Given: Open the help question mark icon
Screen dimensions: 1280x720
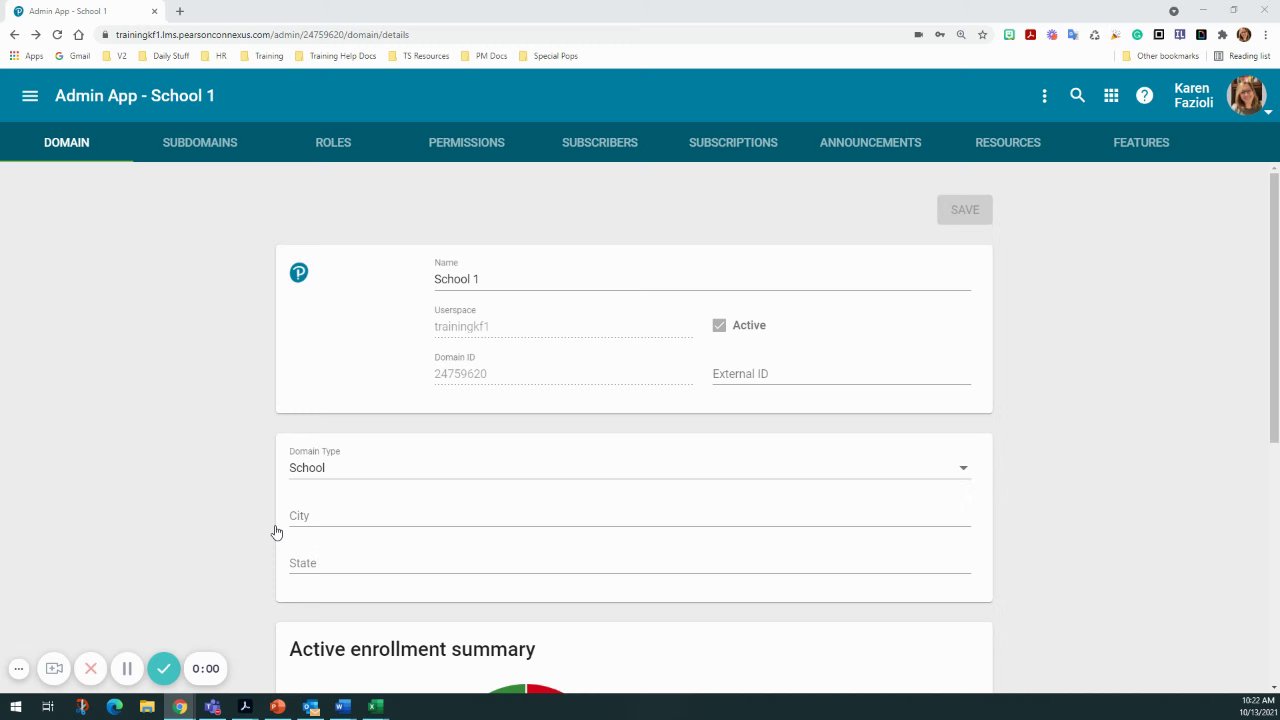Looking at the screenshot, I should click(1145, 96).
